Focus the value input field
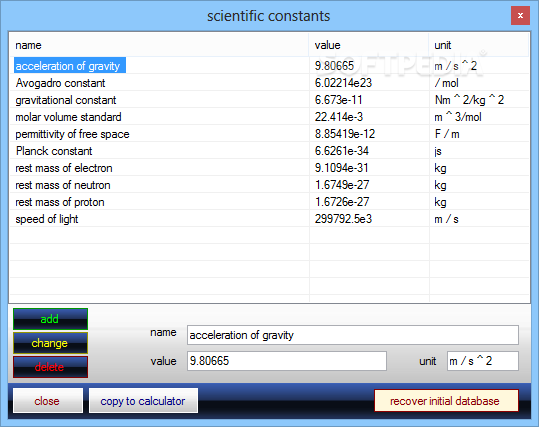This screenshot has width=539, height=427. click(x=287, y=361)
